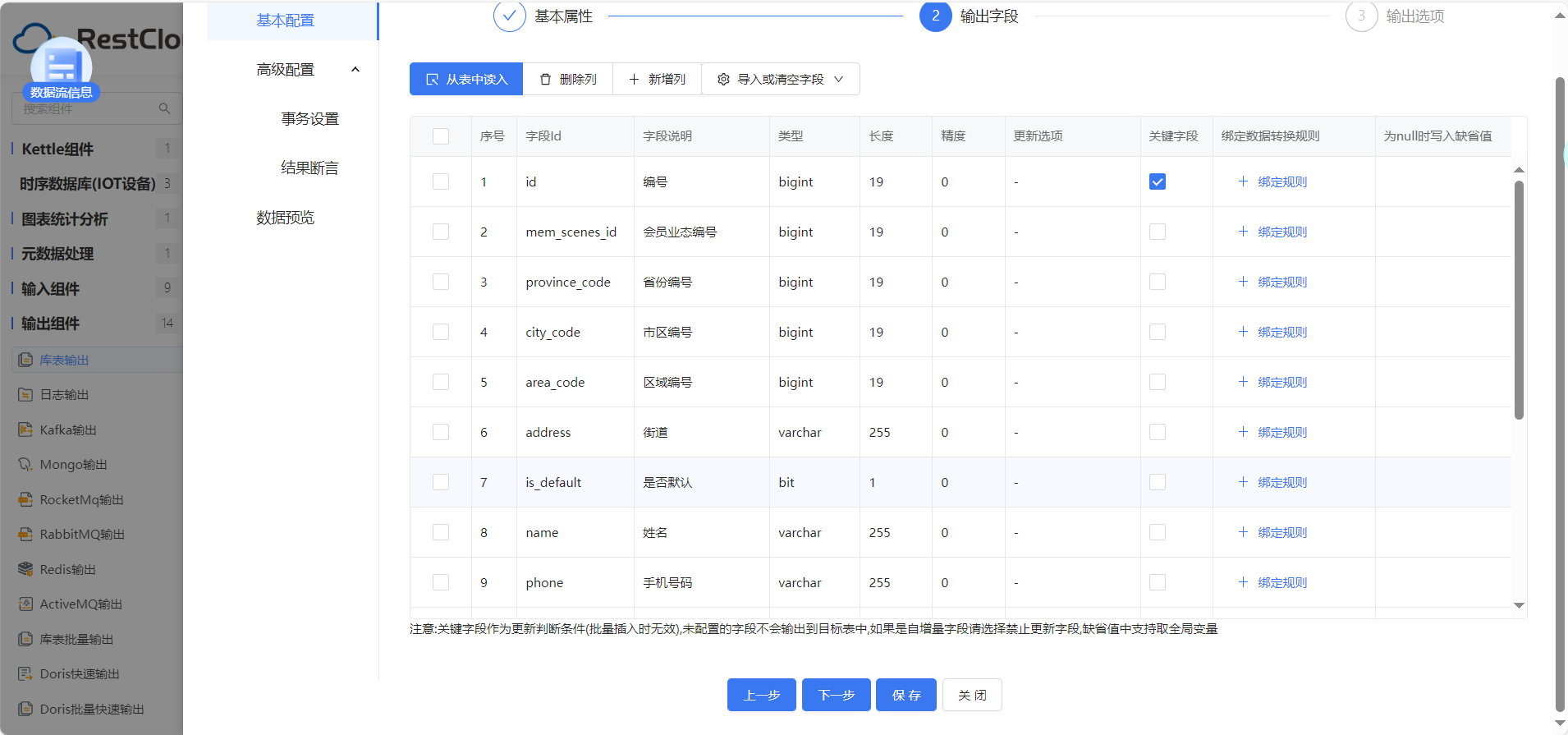Click the gear icon on 导入或清空字段
This screenshot has height=735, width=1568.
pyautogui.click(x=723, y=79)
